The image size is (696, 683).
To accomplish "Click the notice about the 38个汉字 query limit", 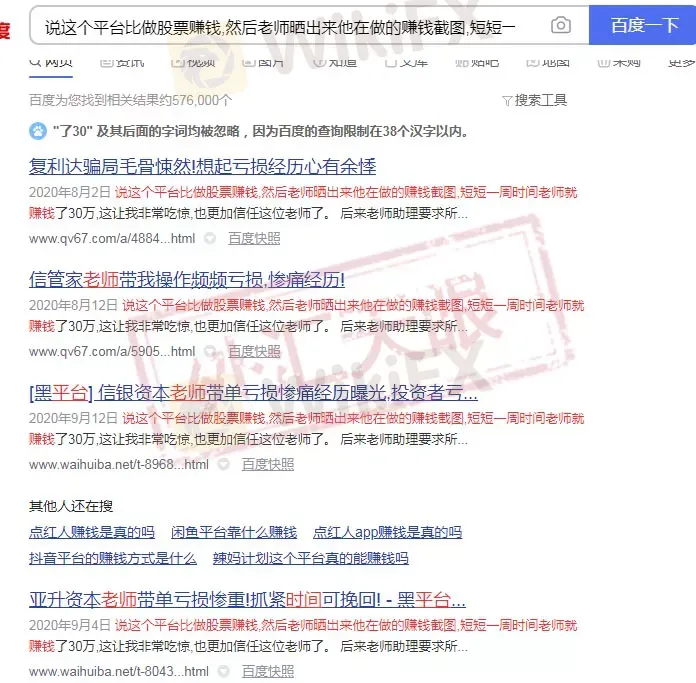I will click(x=261, y=131).
